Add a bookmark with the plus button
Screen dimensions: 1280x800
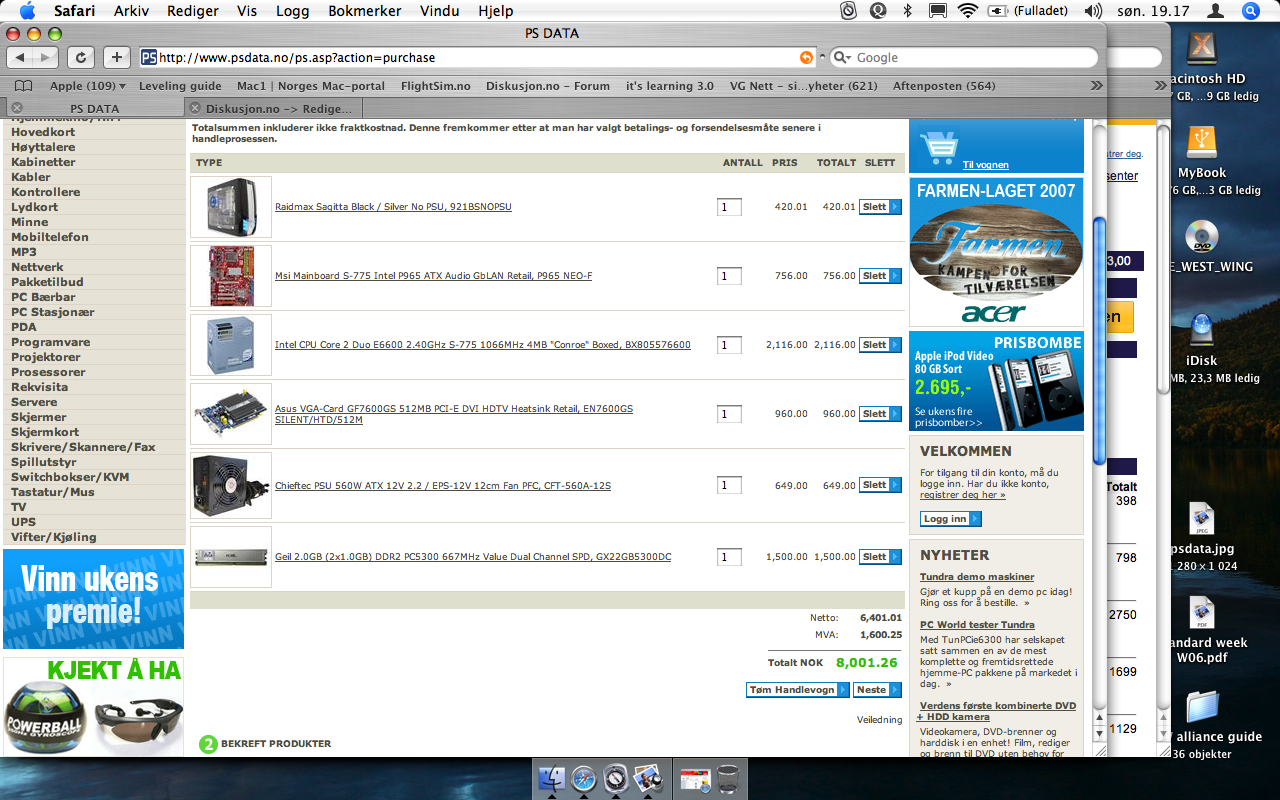117,58
